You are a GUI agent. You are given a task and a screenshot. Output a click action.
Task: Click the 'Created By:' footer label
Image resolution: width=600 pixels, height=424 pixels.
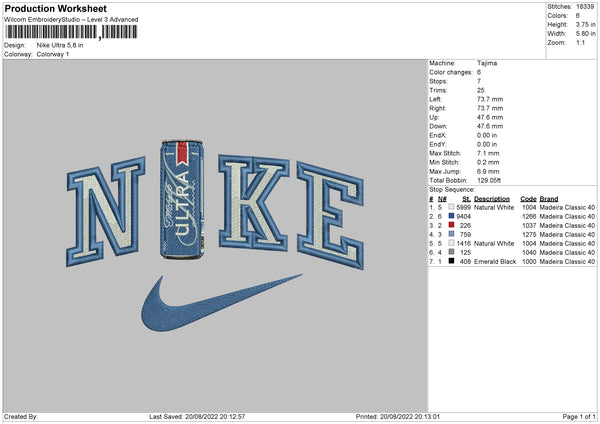click(x=21, y=416)
